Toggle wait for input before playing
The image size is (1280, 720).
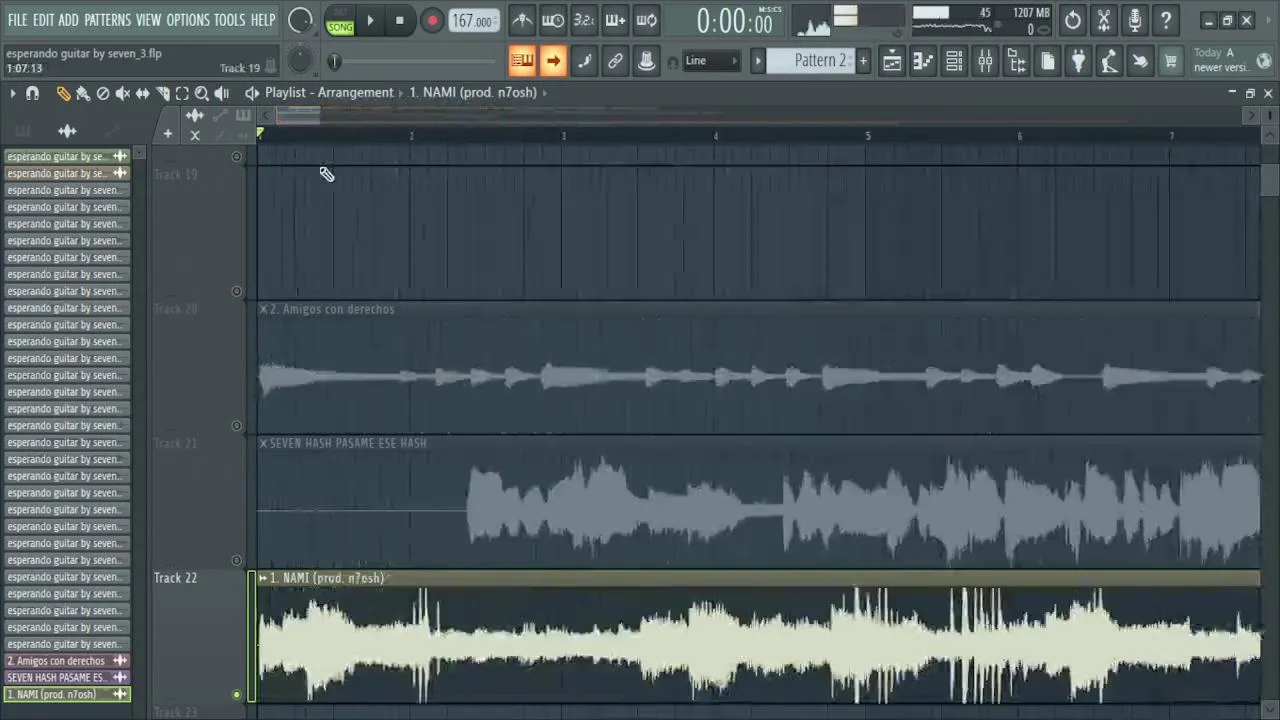[553, 20]
